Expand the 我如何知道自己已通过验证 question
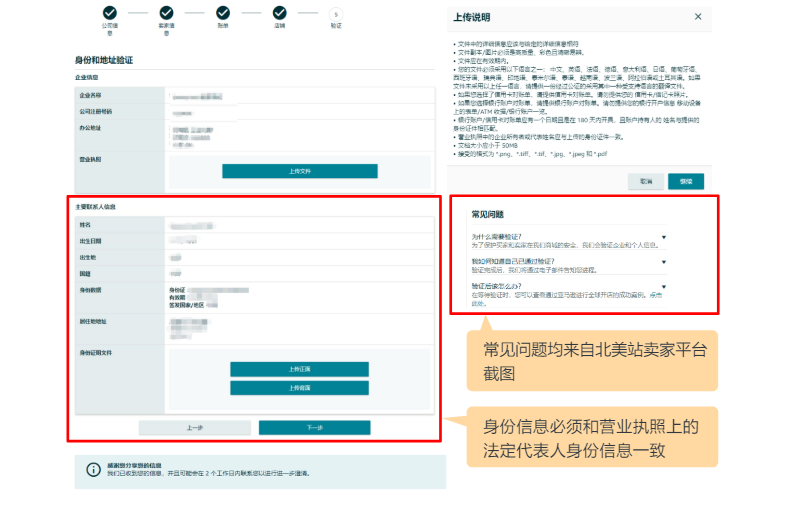 [x=663, y=260]
